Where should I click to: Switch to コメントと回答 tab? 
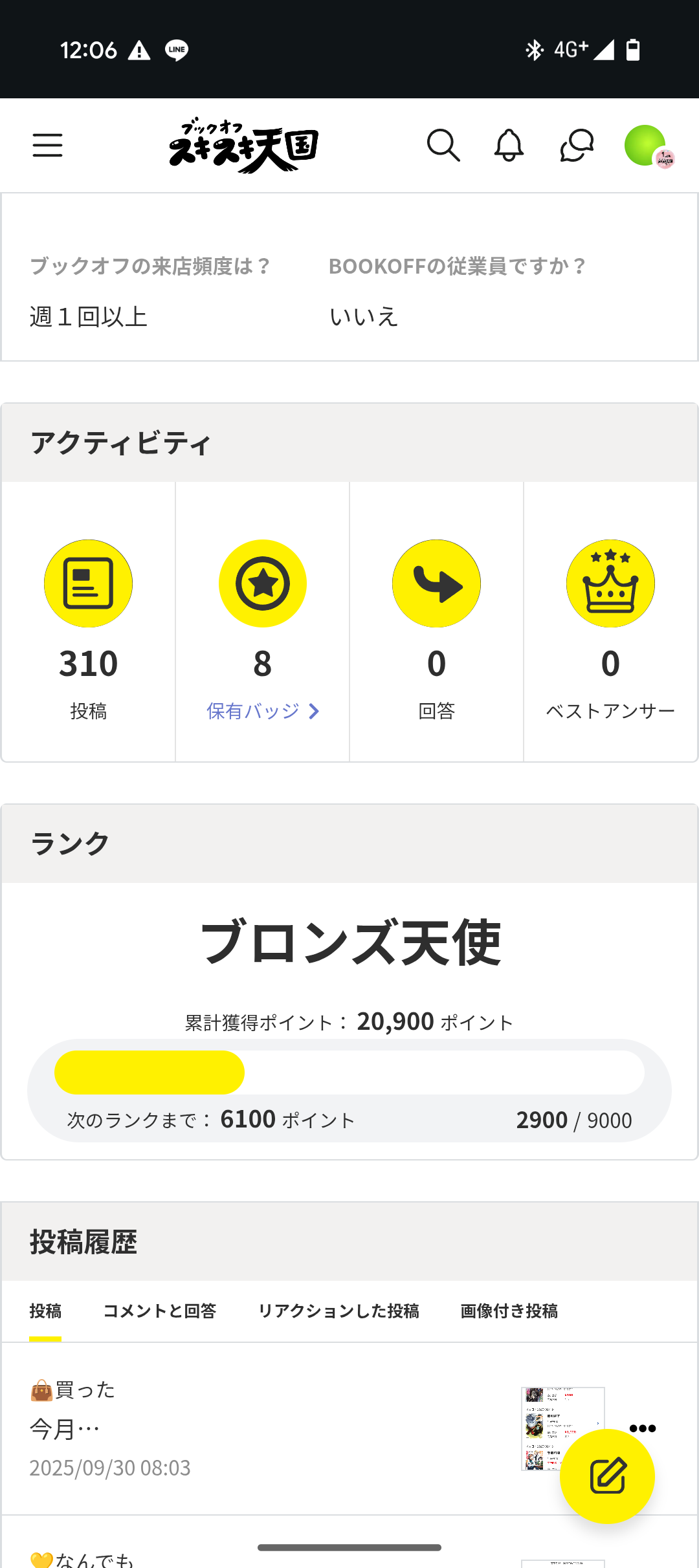(x=159, y=1311)
